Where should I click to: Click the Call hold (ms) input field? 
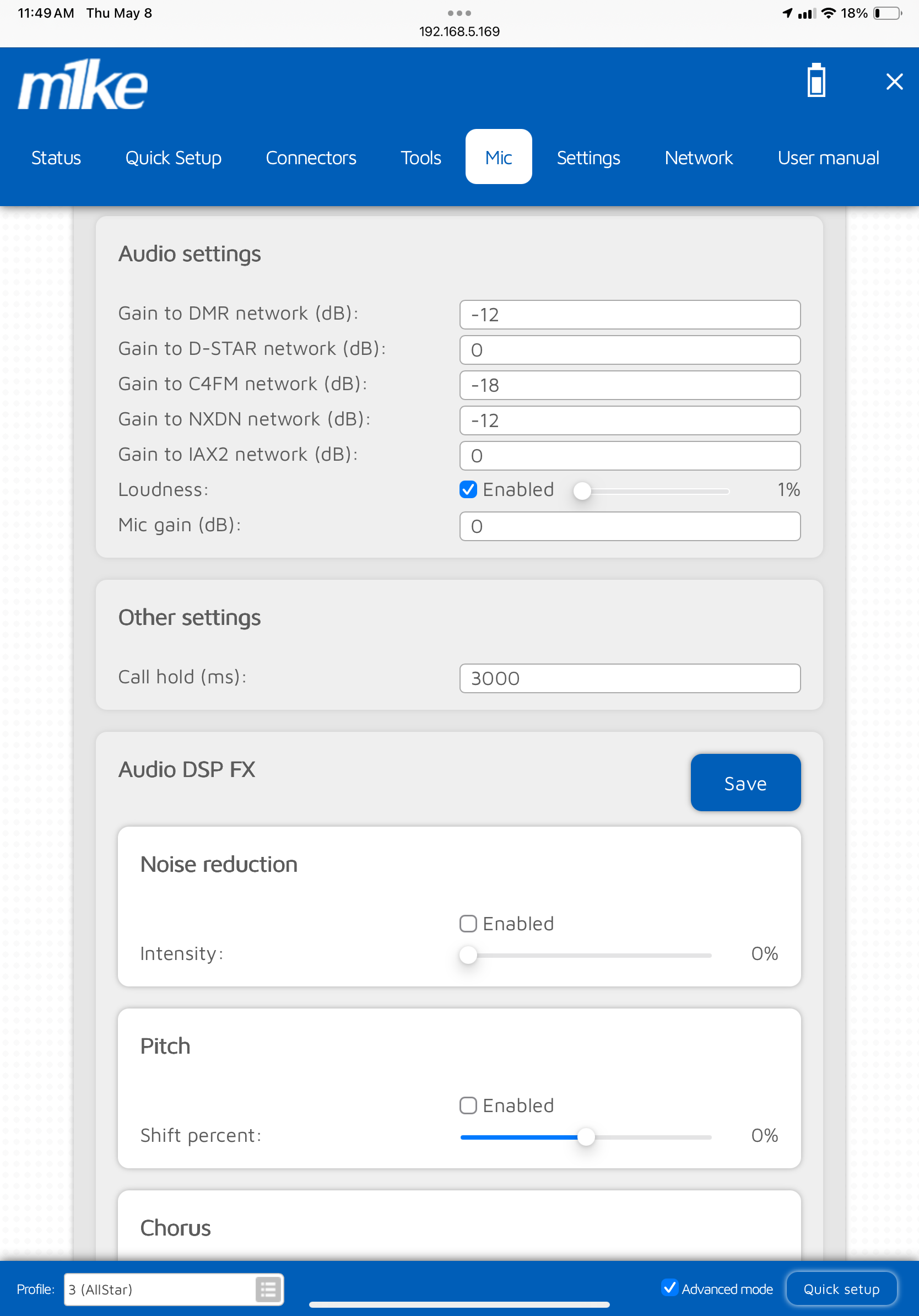[629, 678]
